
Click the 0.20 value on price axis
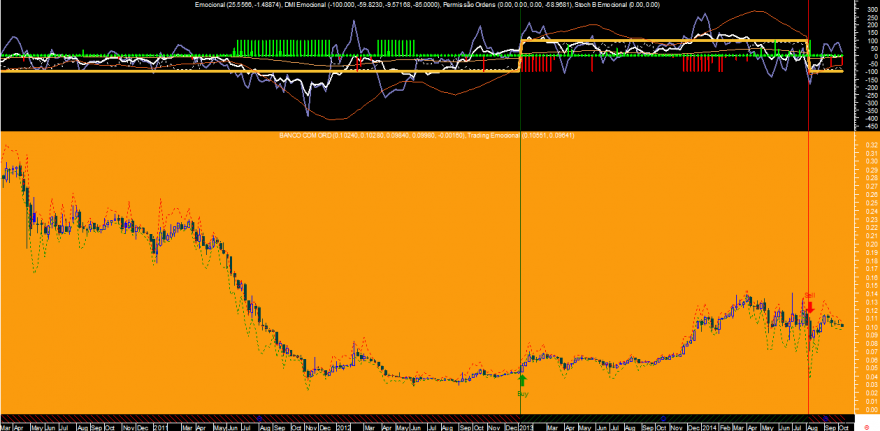pos(871,244)
